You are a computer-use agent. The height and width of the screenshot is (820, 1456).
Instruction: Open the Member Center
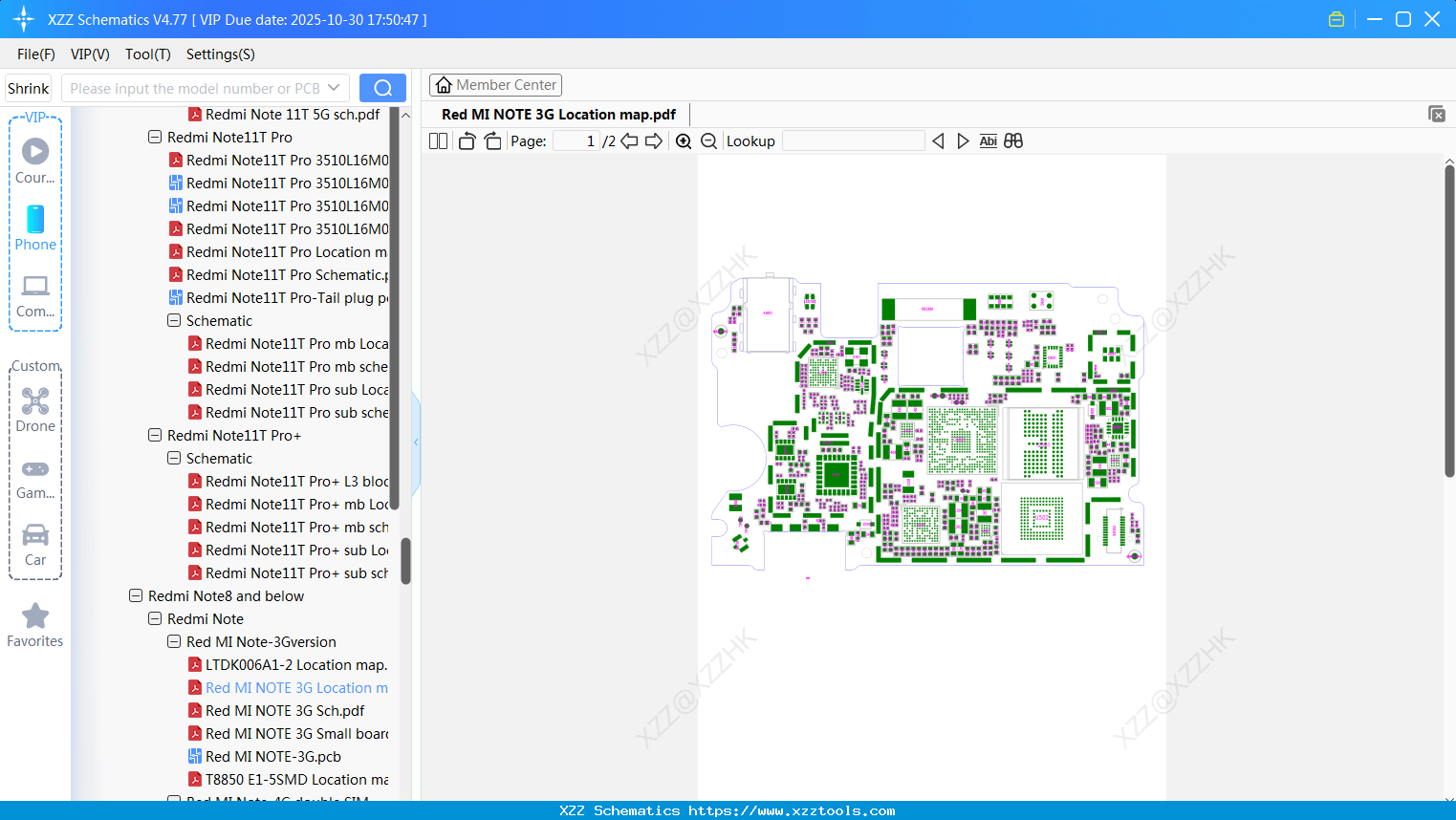tap(495, 84)
